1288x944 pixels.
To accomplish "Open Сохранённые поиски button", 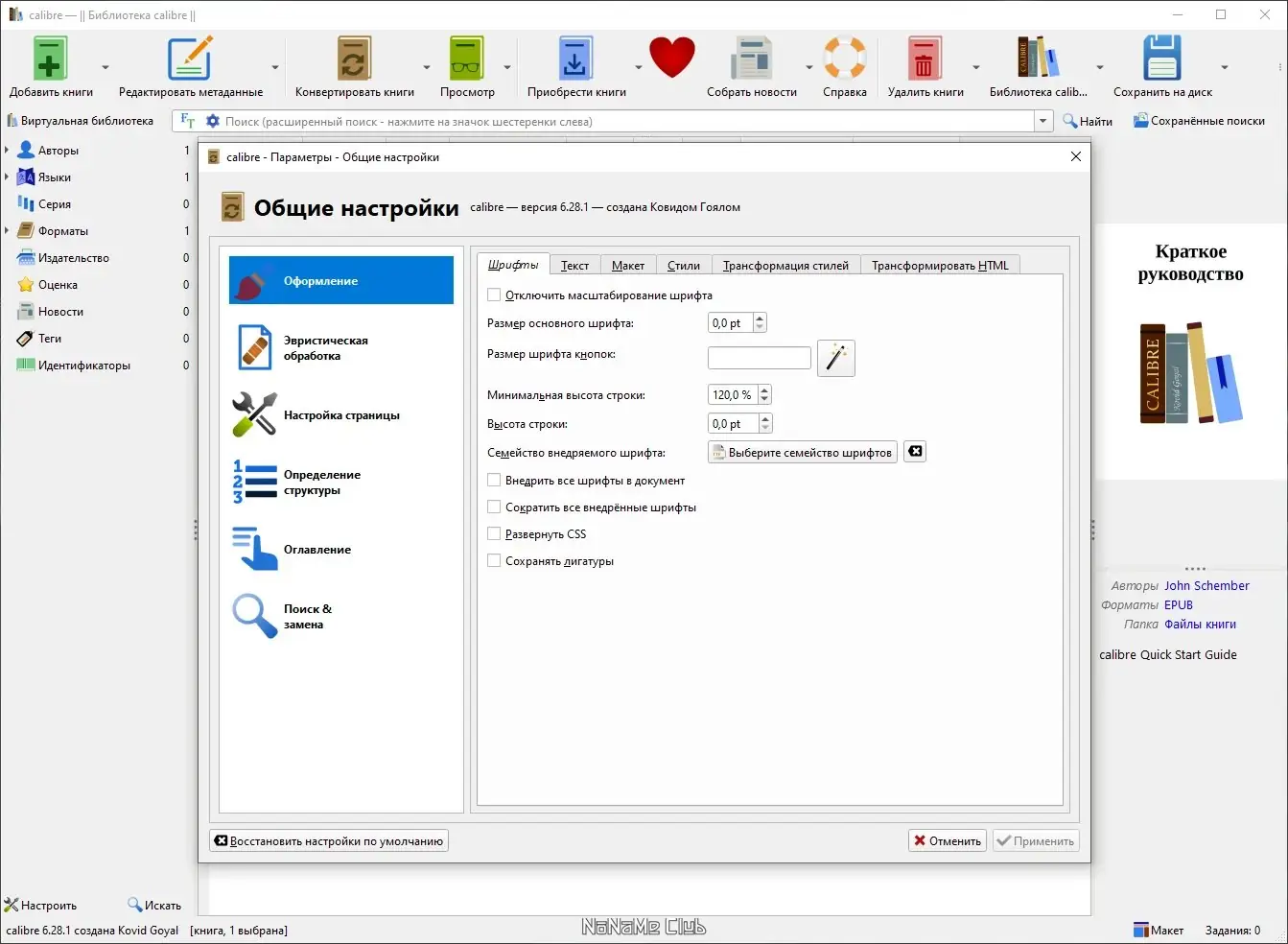I will pos(1199,121).
